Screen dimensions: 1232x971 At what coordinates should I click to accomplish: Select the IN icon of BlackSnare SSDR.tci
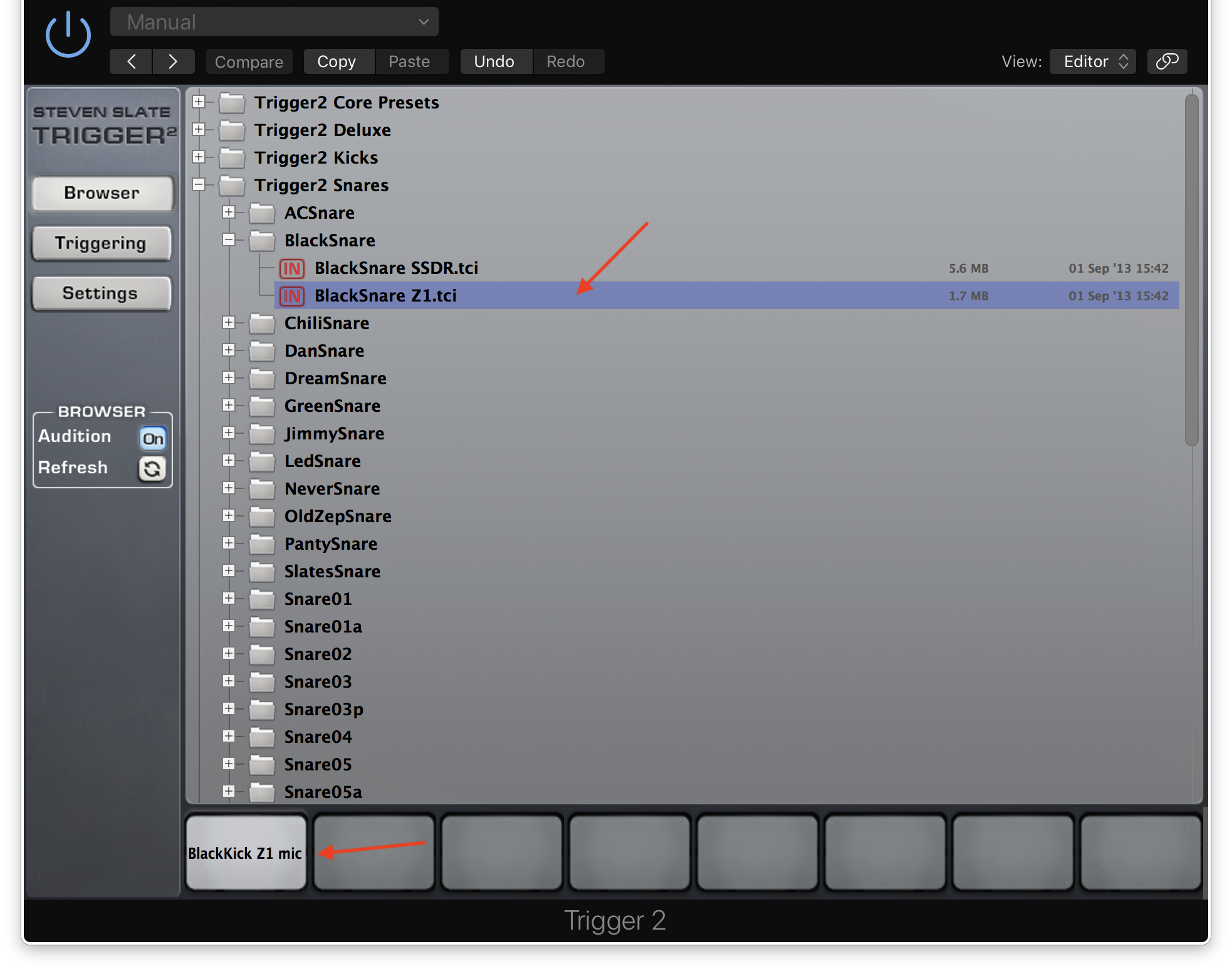pos(292,268)
